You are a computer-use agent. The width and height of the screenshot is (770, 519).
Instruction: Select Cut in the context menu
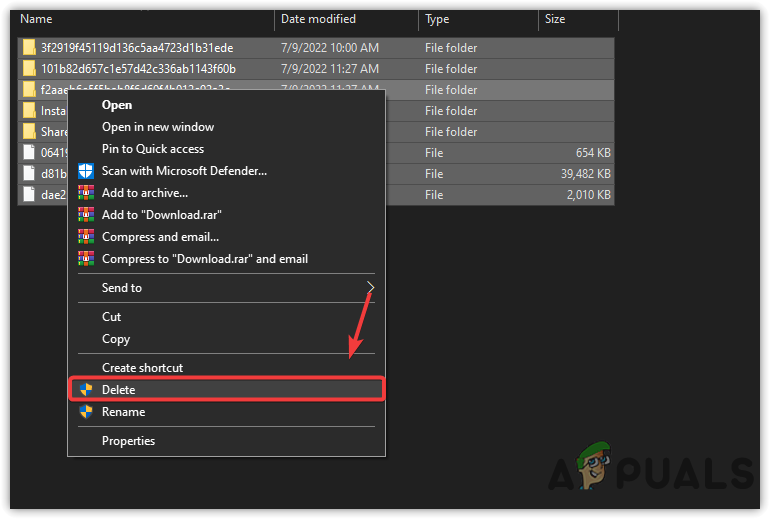pos(112,317)
